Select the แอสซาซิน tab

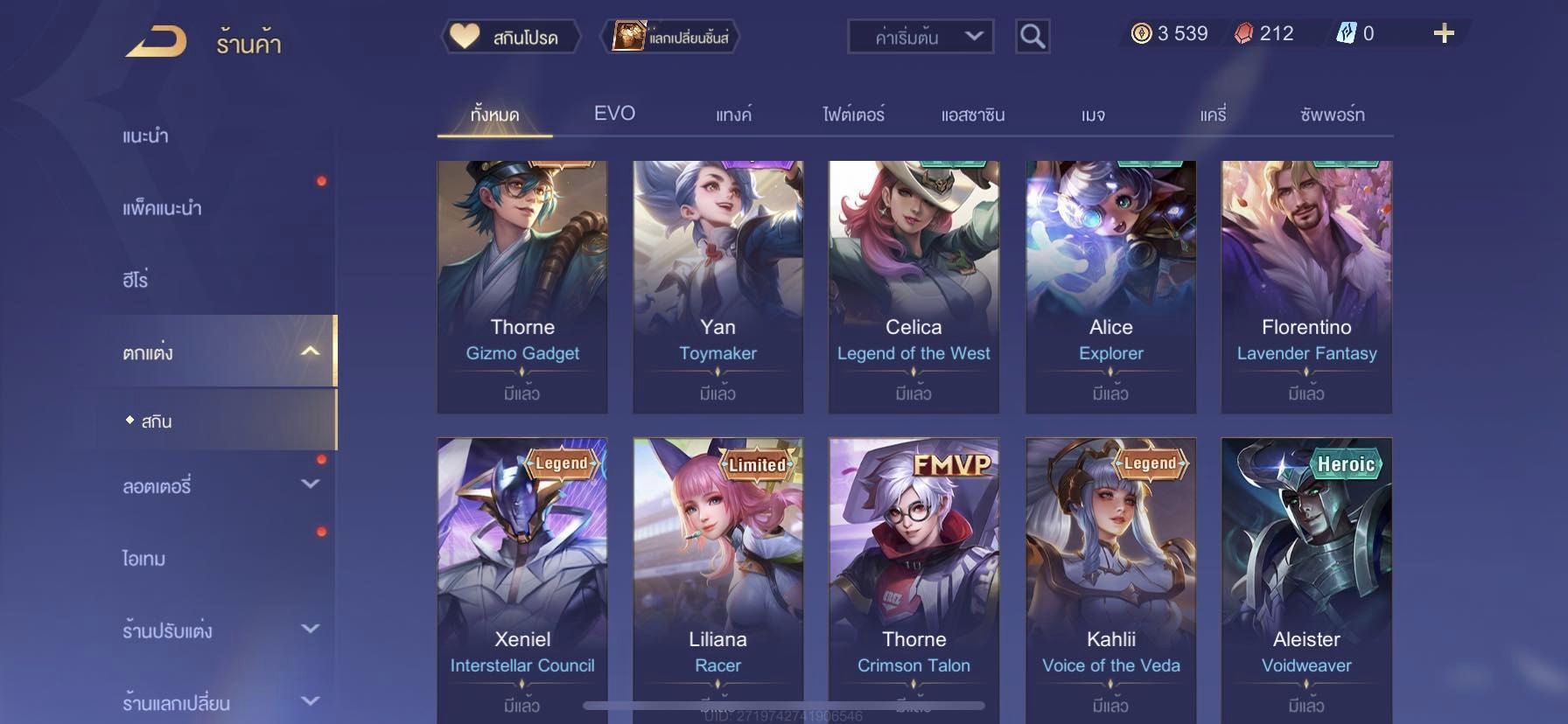coord(973,115)
